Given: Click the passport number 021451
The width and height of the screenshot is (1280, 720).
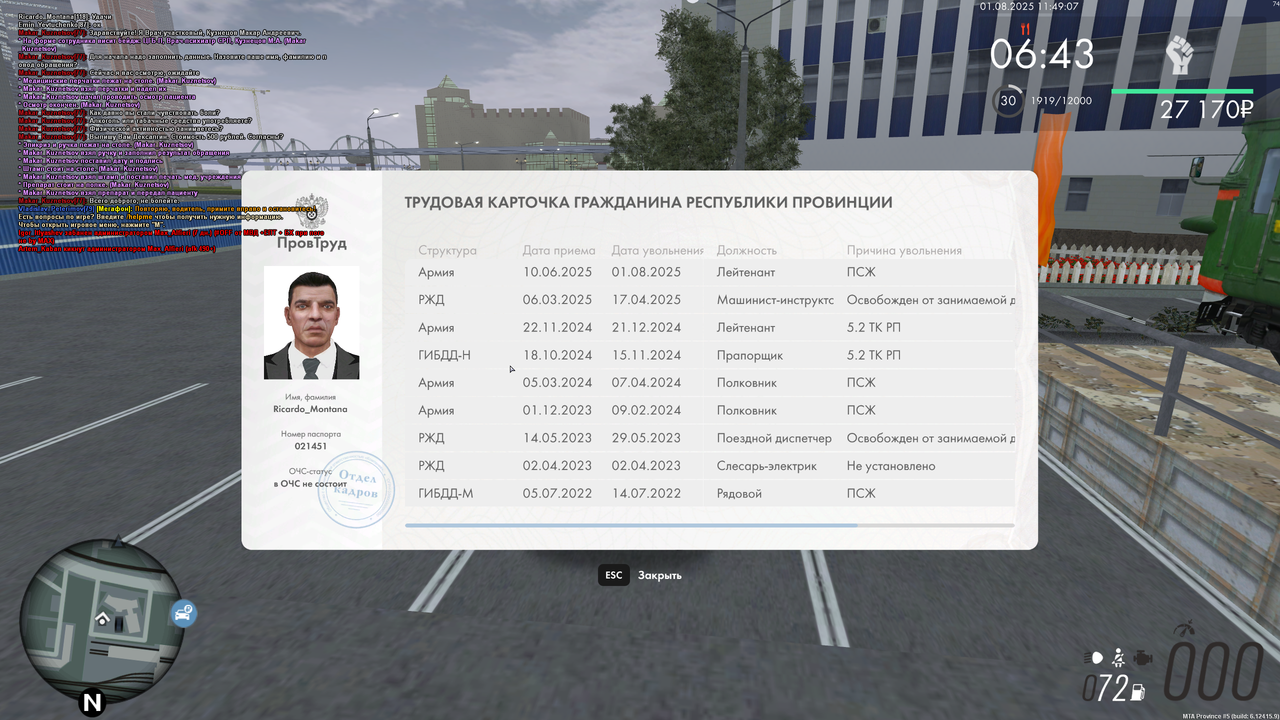Looking at the screenshot, I should (310, 446).
